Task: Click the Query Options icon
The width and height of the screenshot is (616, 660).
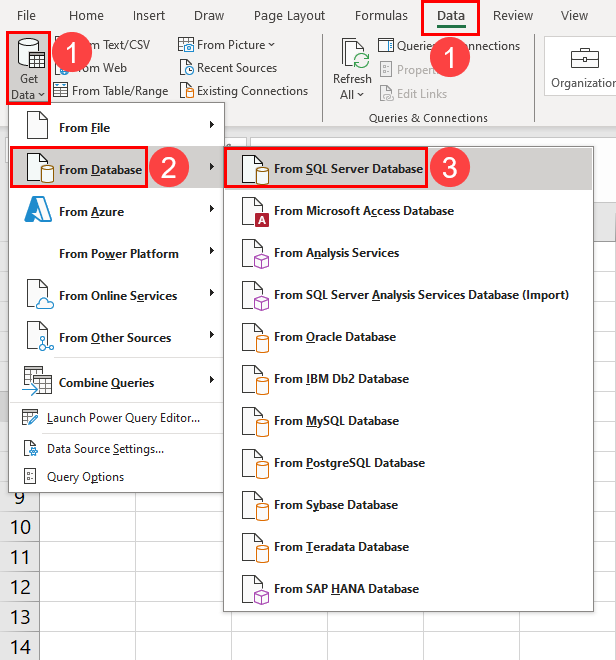Action: 30,476
